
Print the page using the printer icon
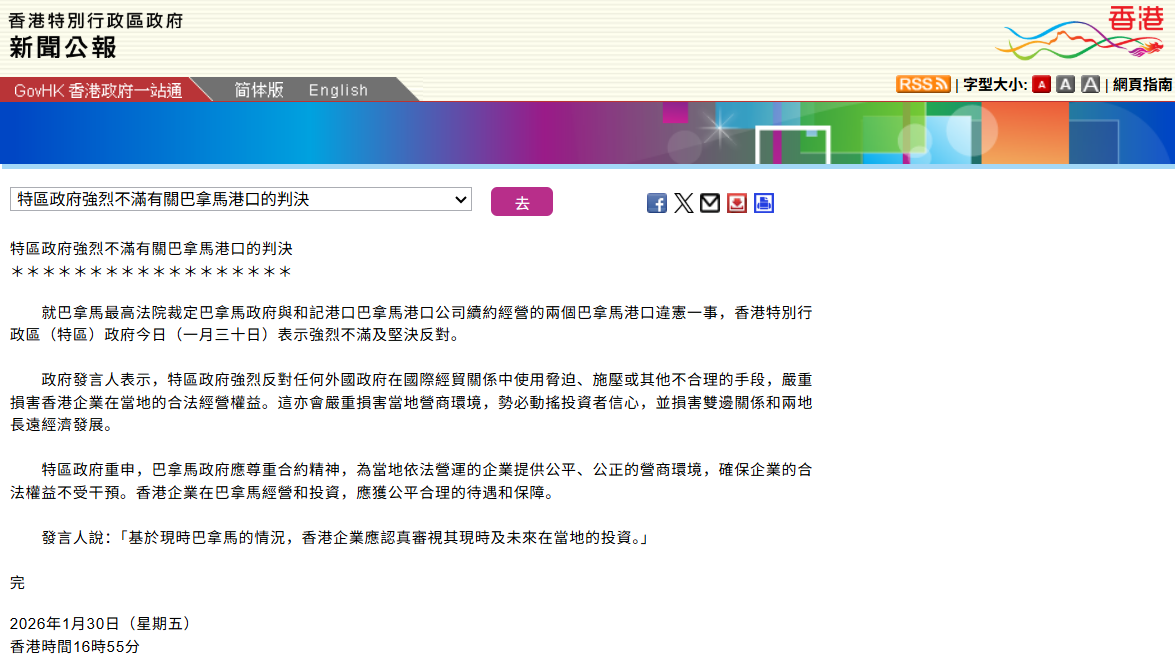tap(763, 202)
